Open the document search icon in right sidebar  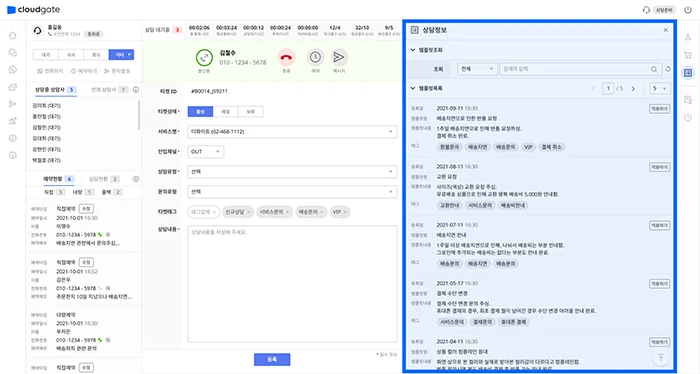688,100
